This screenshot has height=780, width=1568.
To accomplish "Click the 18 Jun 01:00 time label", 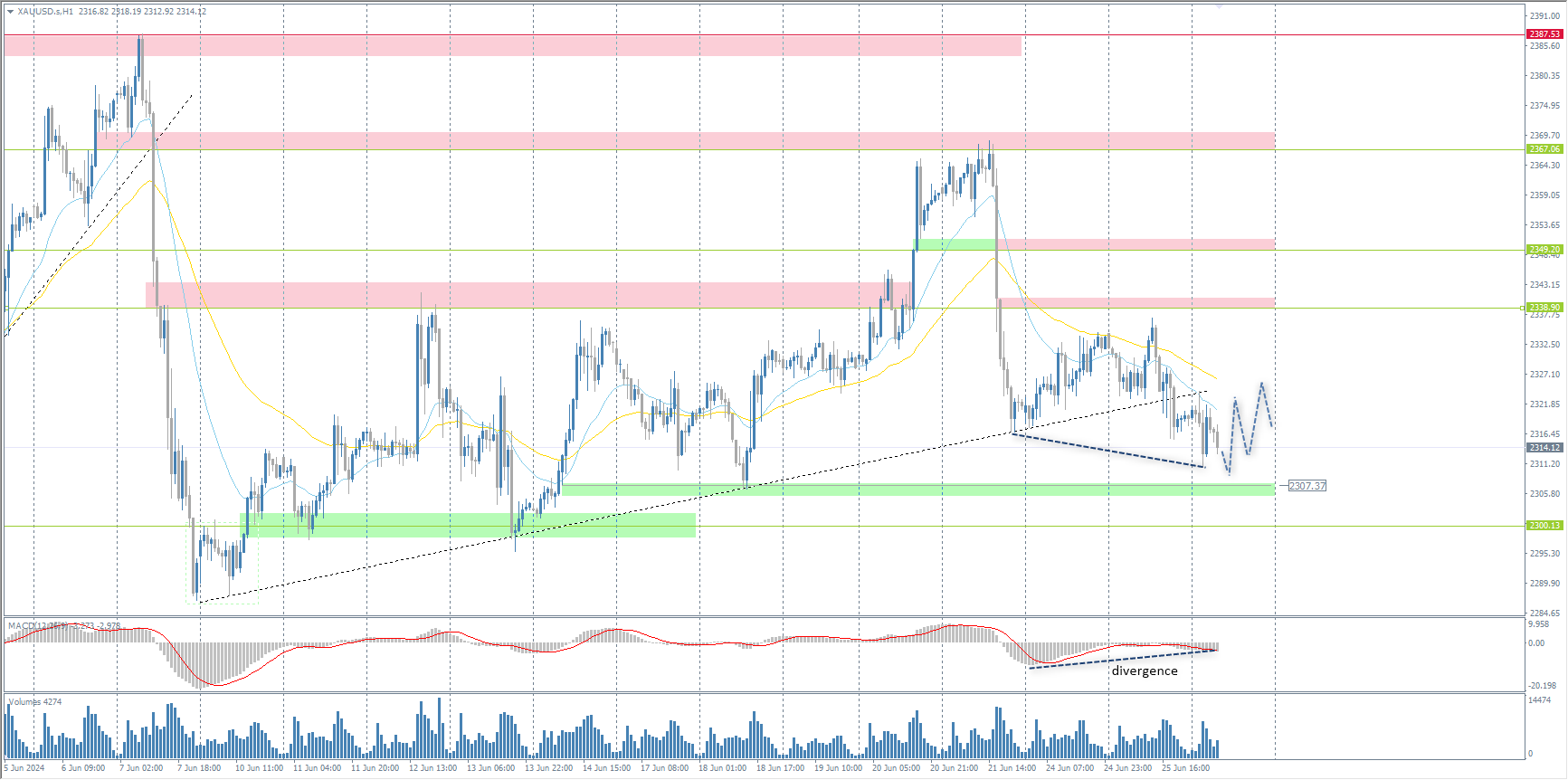I will click(722, 768).
